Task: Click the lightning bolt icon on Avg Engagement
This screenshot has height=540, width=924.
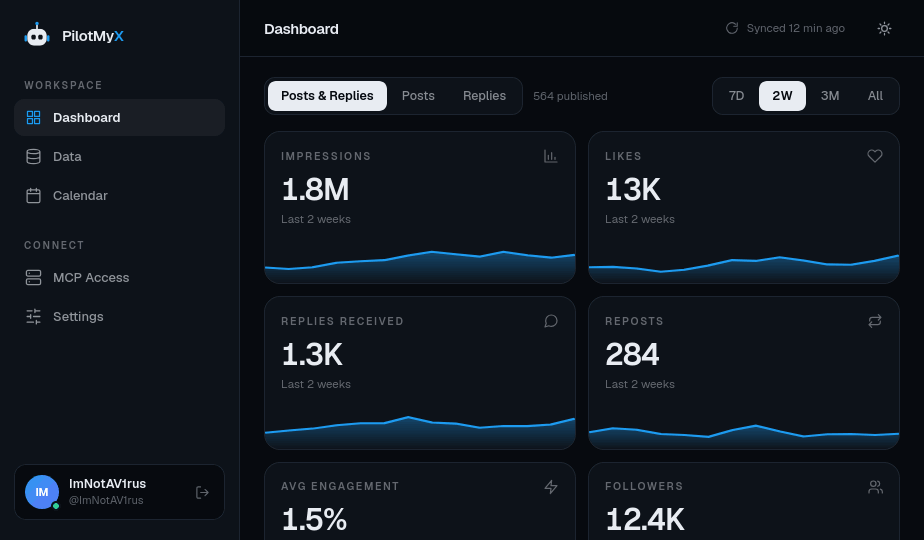Action: (551, 486)
